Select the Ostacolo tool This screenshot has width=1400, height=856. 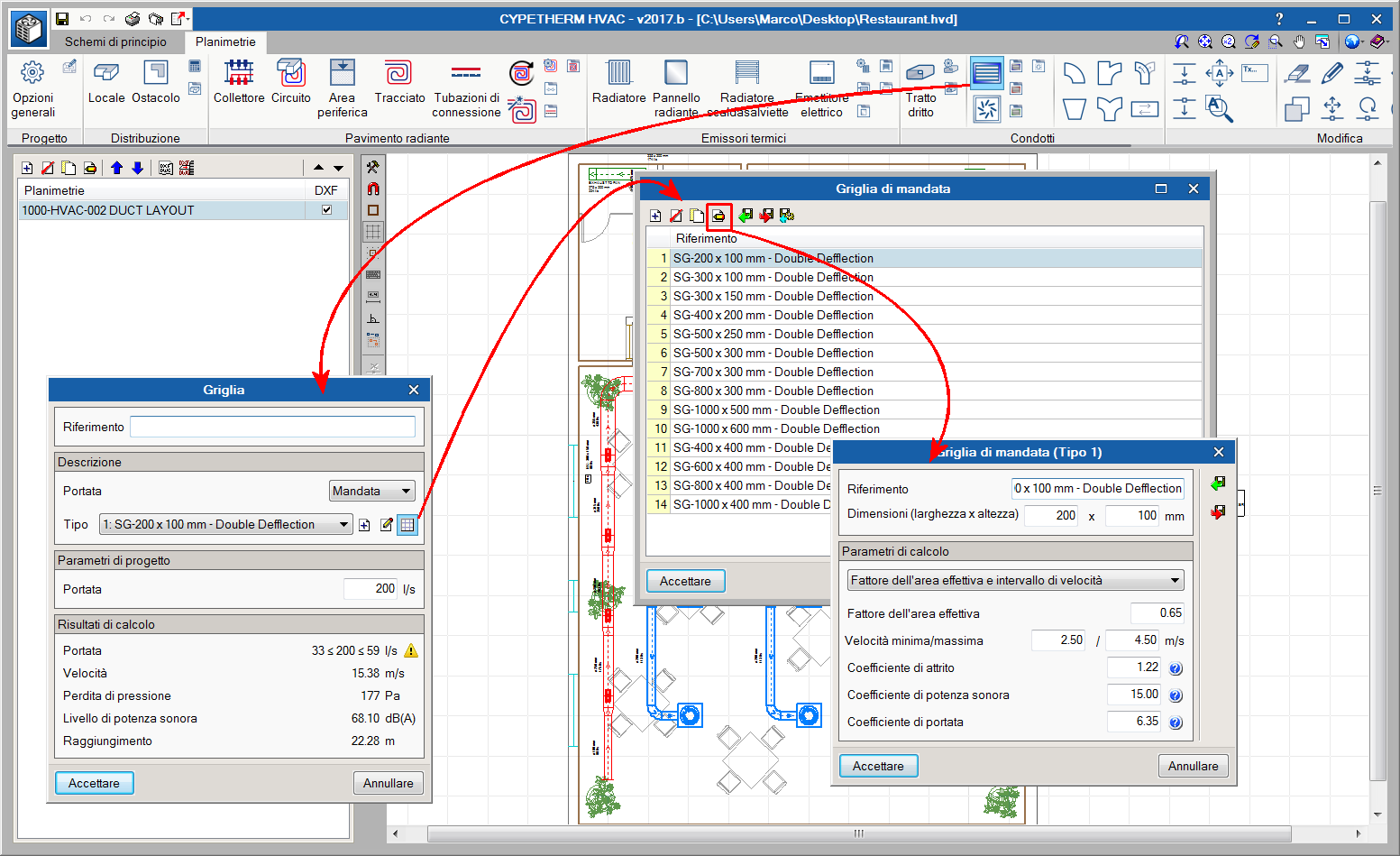coord(156,82)
